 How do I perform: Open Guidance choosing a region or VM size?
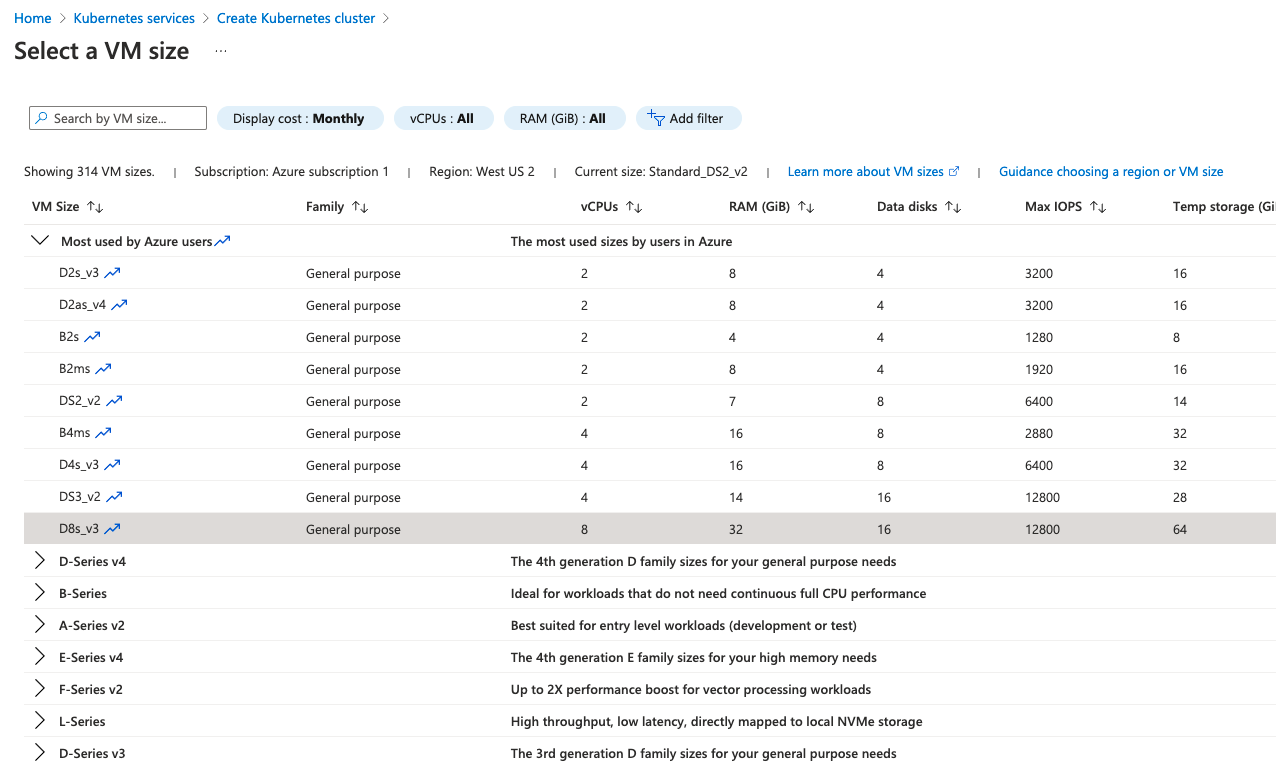(1111, 171)
